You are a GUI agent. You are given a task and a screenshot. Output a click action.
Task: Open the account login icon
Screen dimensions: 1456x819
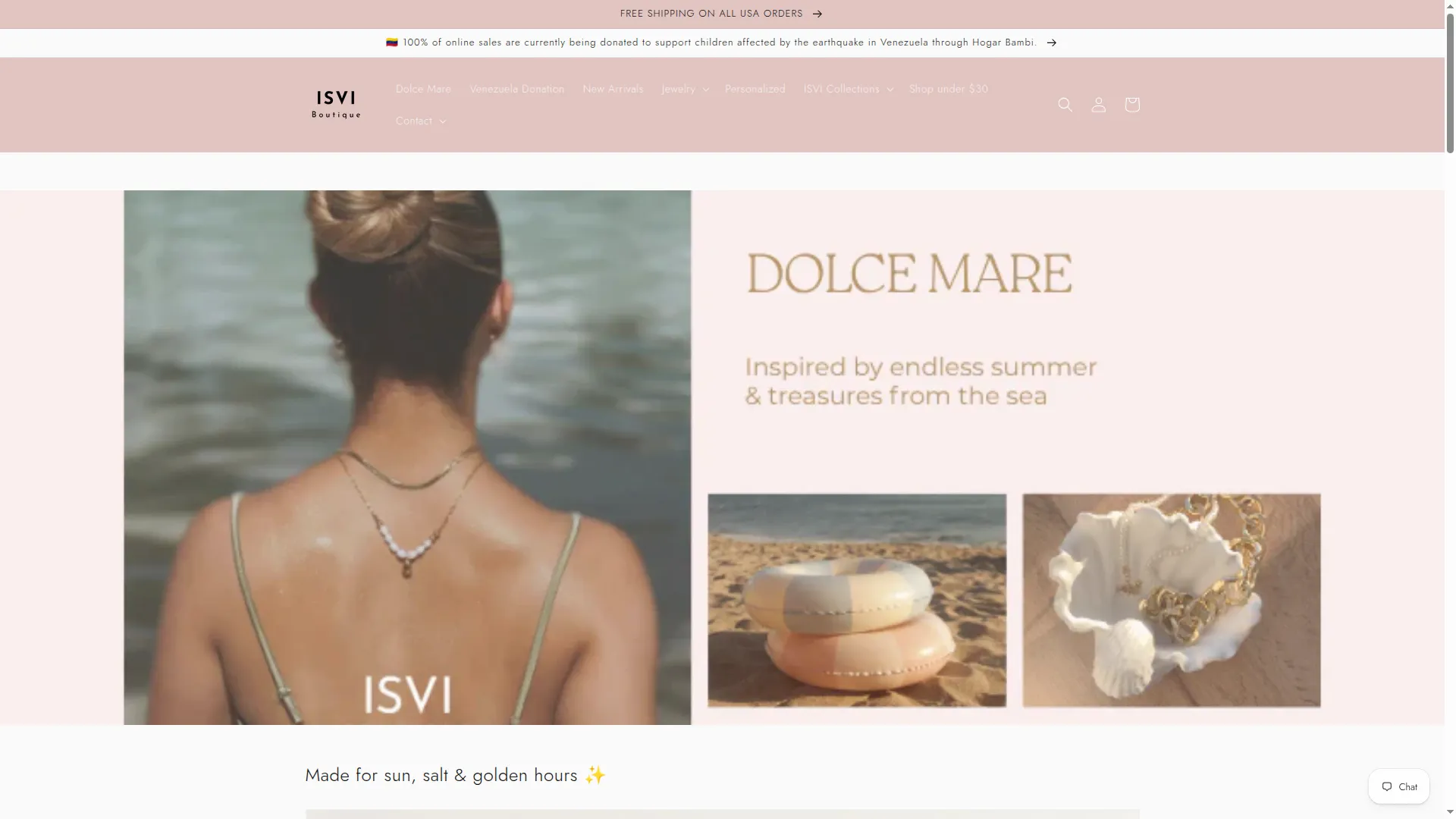point(1098,105)
